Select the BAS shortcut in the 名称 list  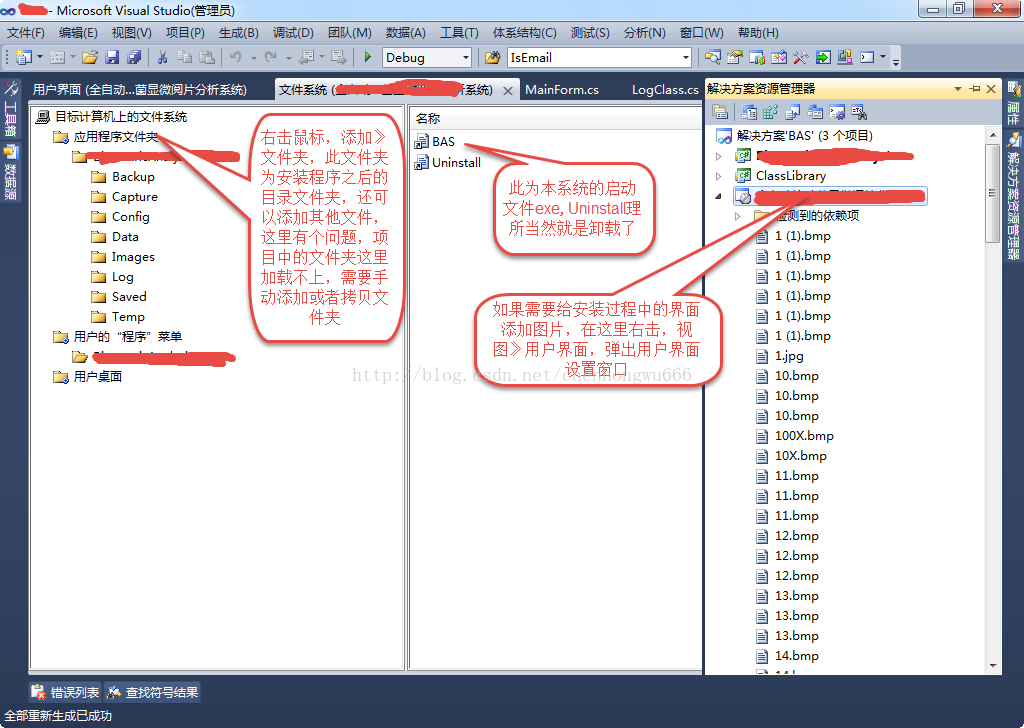tap(435, 142)
